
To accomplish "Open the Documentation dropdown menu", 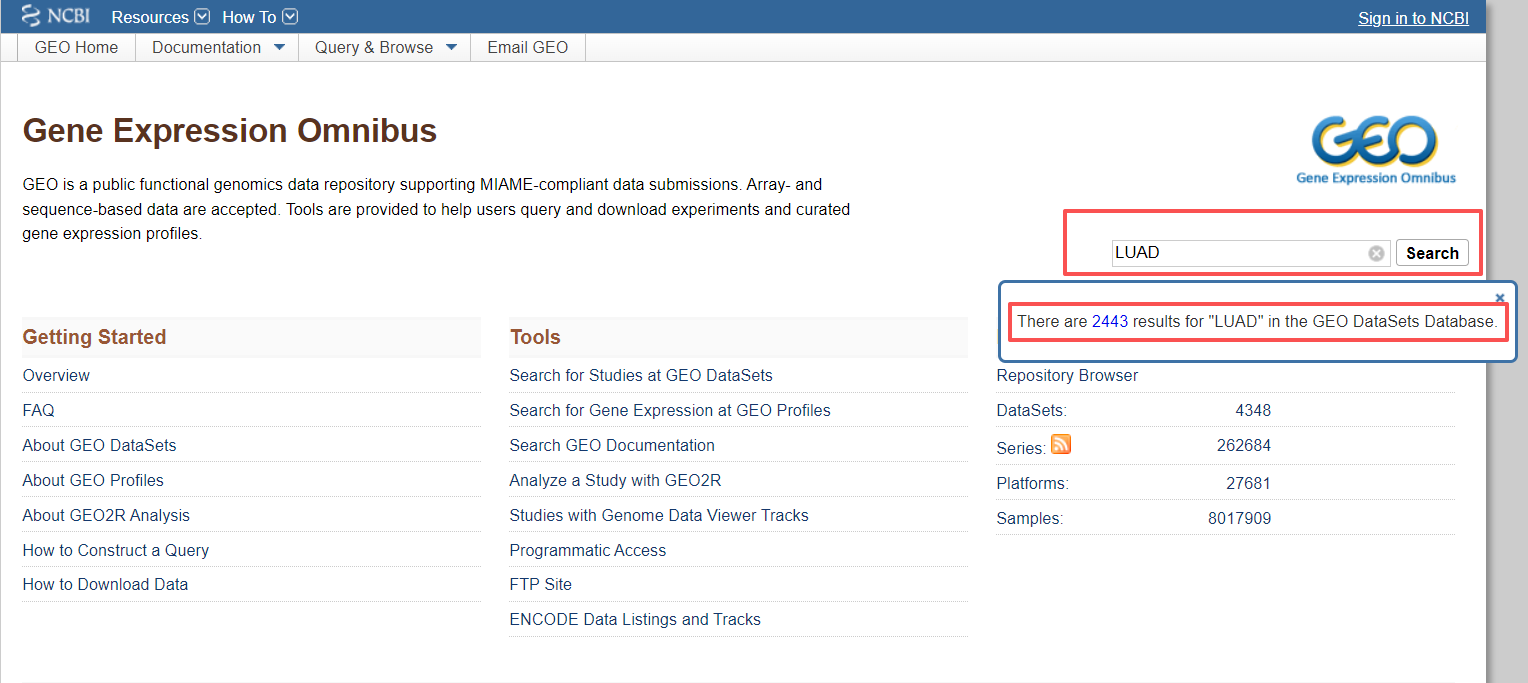I will pos(217,47).
